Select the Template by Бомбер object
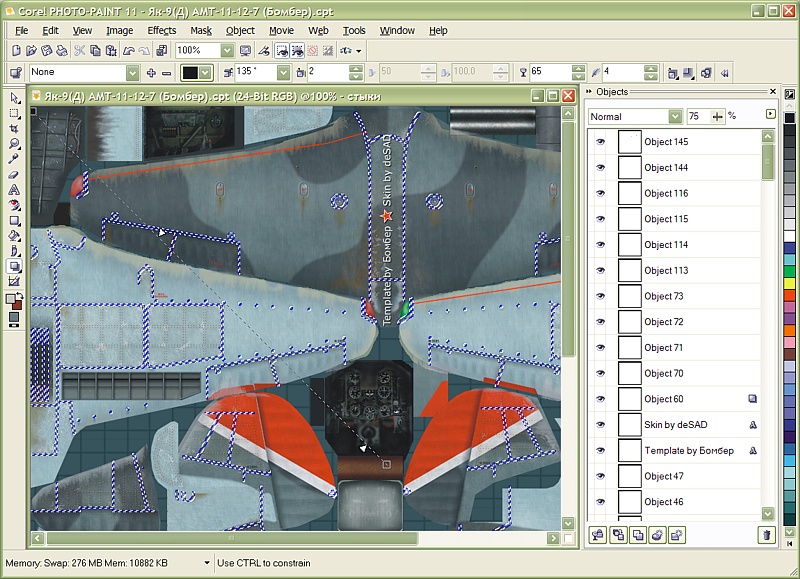This screenshot has width=800, height=579. tap(689, 451)
